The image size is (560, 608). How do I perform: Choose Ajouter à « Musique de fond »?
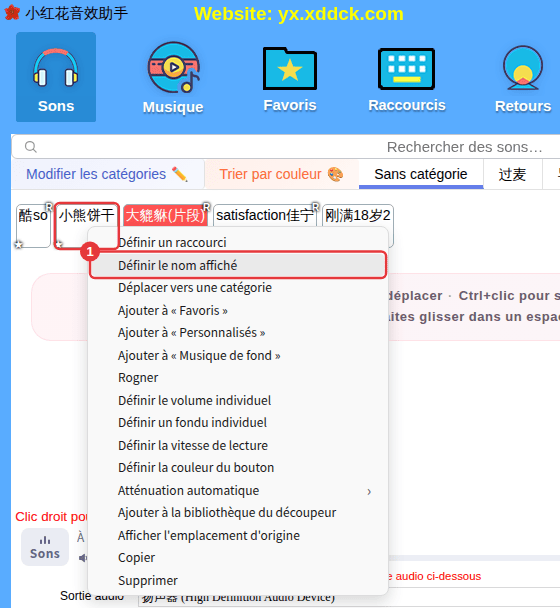click(x=238, y=356)
